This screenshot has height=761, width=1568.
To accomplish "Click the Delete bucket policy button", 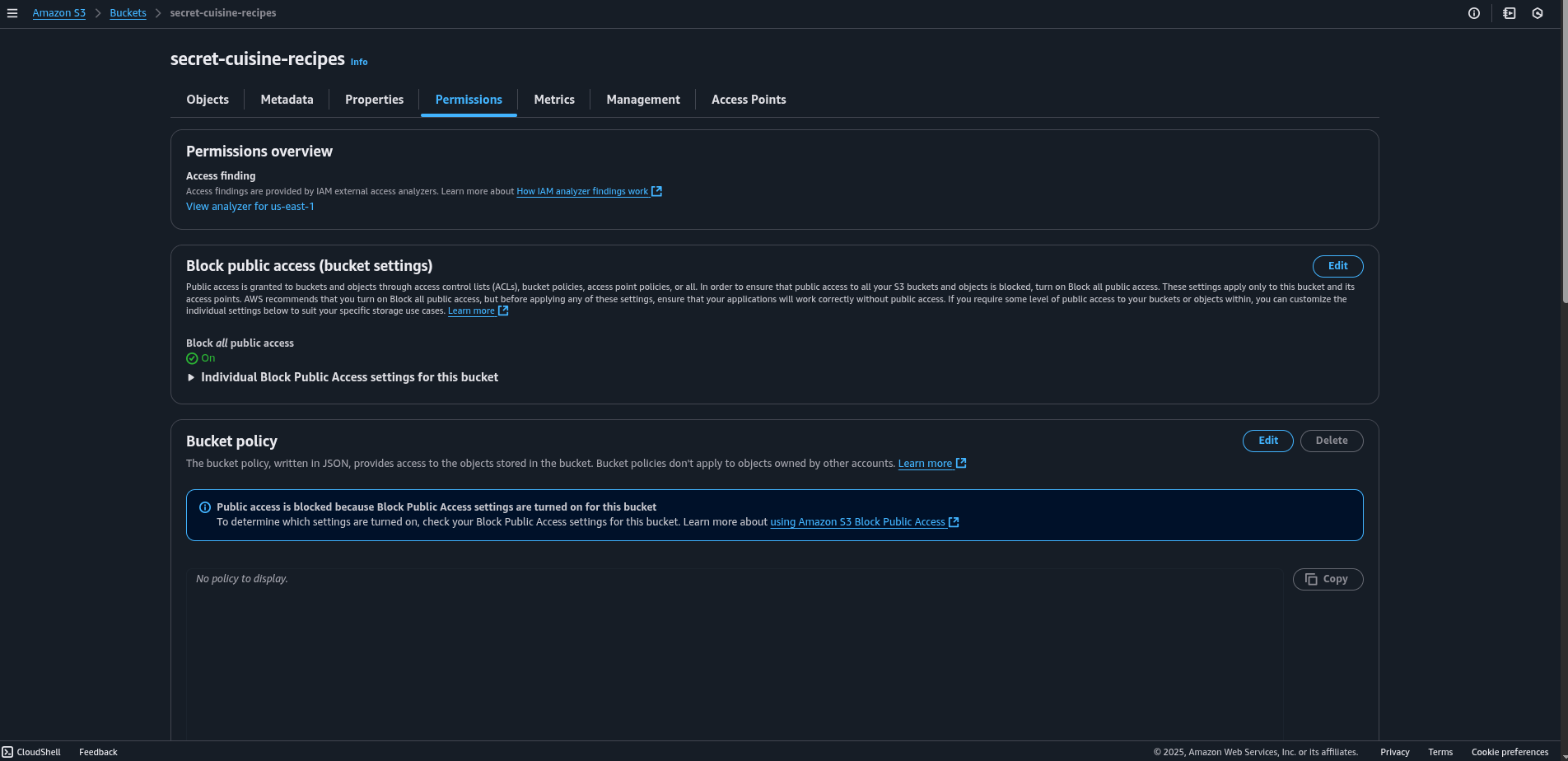I will 1331,441.
